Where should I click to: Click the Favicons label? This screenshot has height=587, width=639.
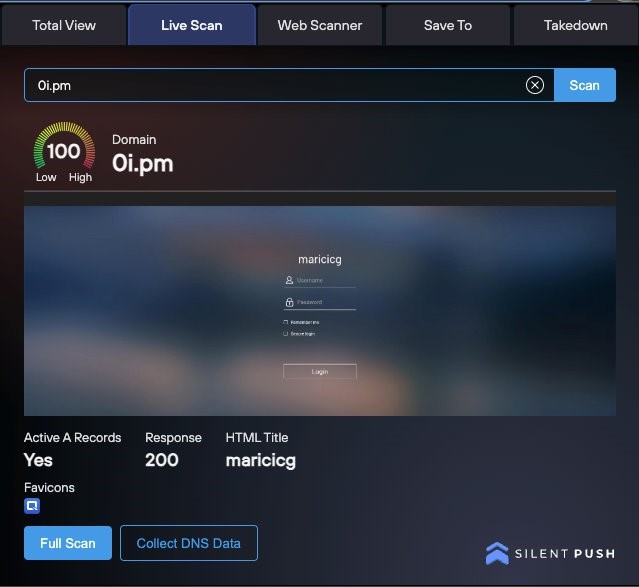[x=49, y=488]
